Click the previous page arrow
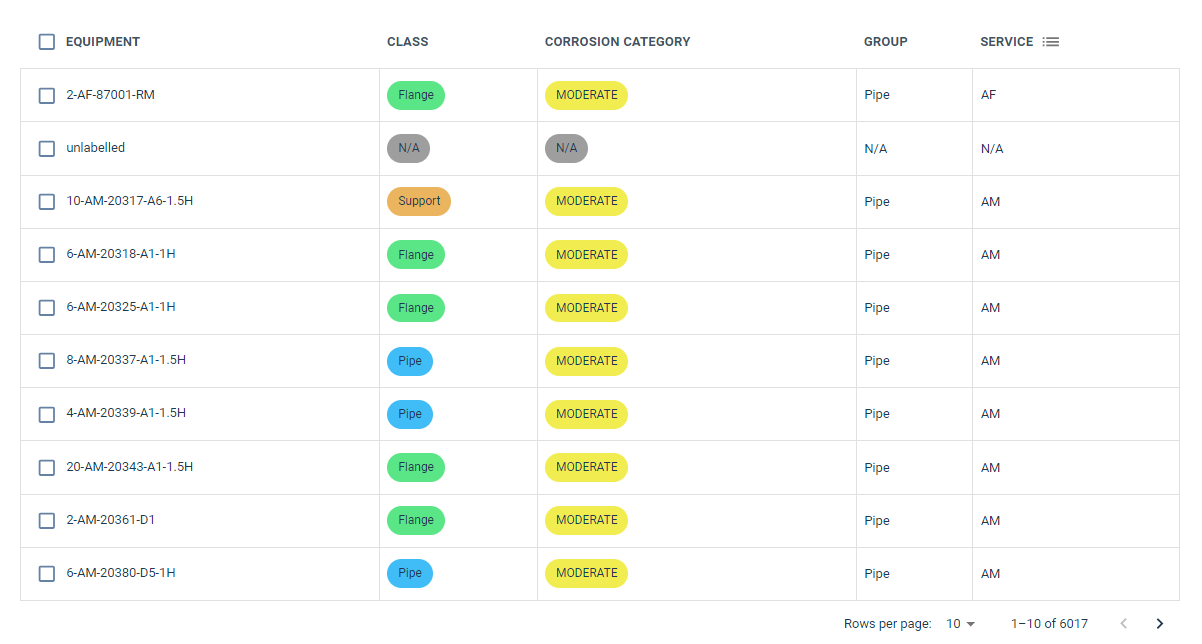The height and width of the screenshot is (644, 1202). tap(1124, 623)
